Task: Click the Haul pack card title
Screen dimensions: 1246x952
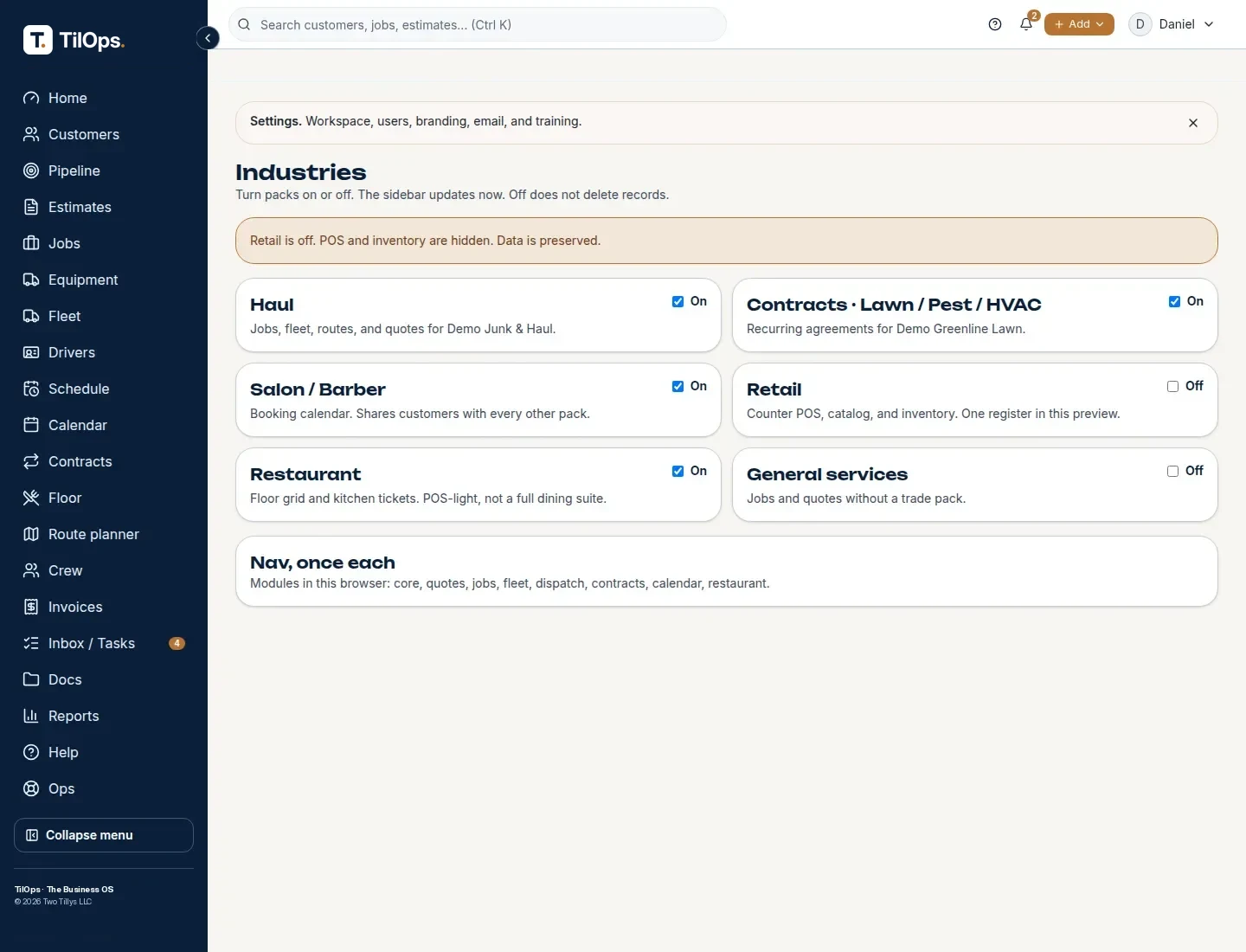Action: 272,305
